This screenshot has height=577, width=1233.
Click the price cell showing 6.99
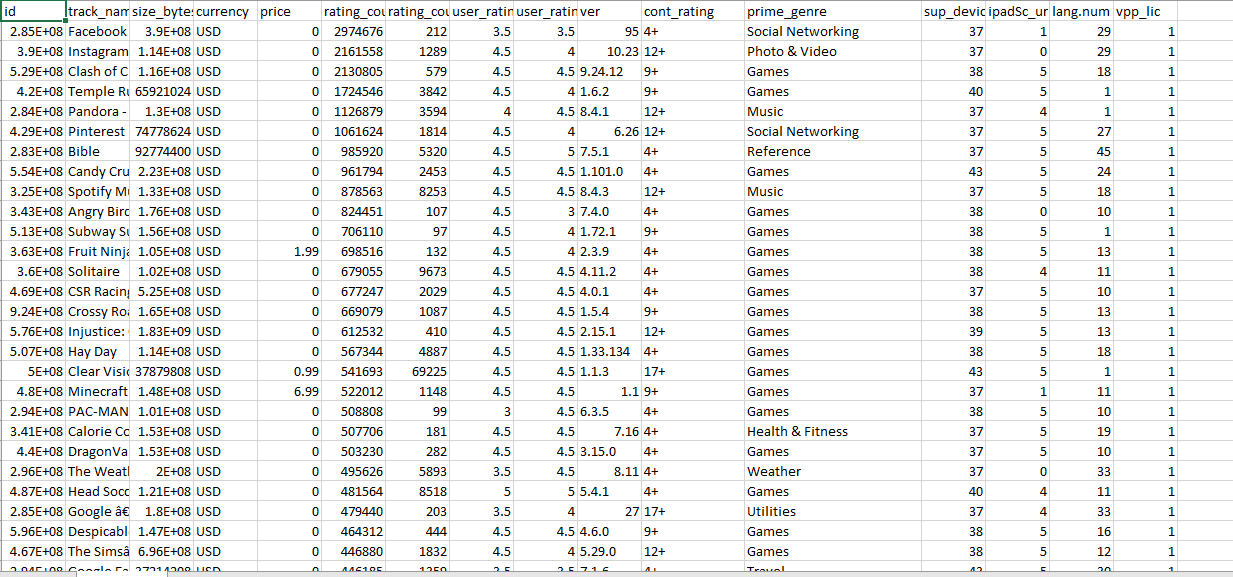[289, 392]
